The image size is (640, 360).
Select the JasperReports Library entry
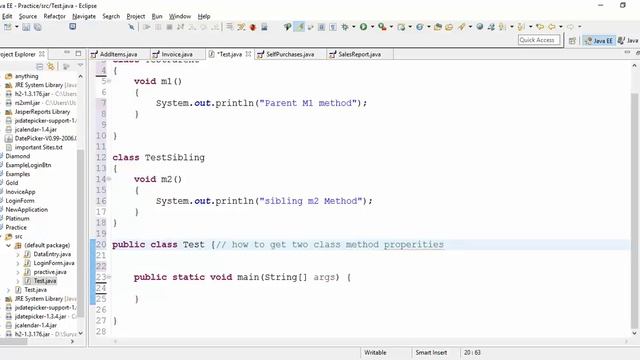coord(42,111)
